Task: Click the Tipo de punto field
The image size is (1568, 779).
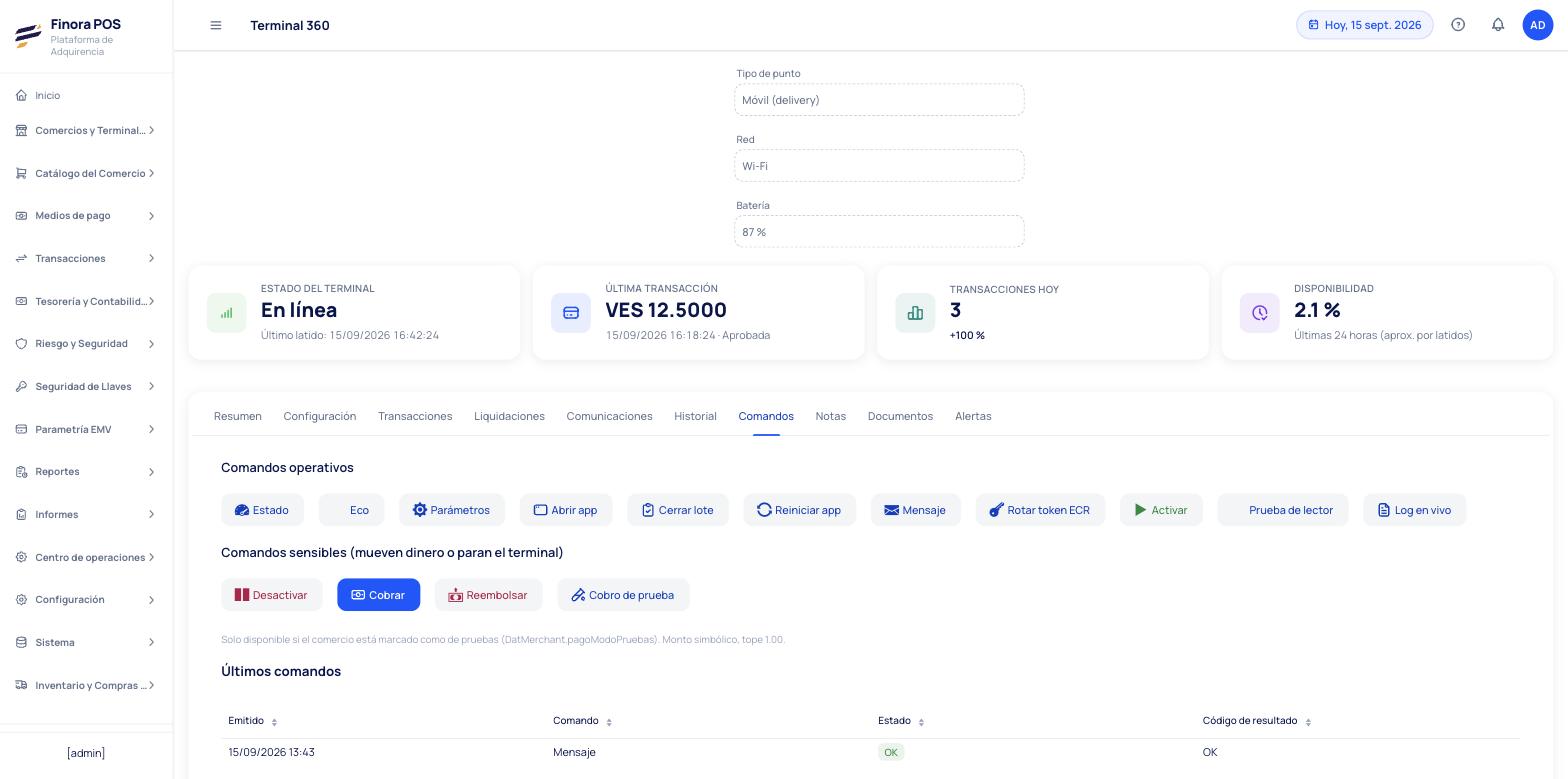Action: tap(879, 100)
